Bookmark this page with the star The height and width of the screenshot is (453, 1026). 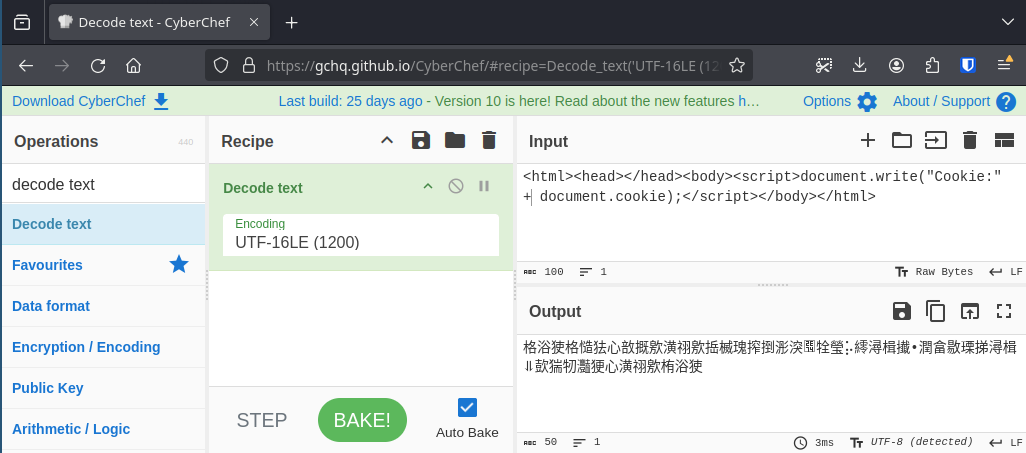point(737,65)
